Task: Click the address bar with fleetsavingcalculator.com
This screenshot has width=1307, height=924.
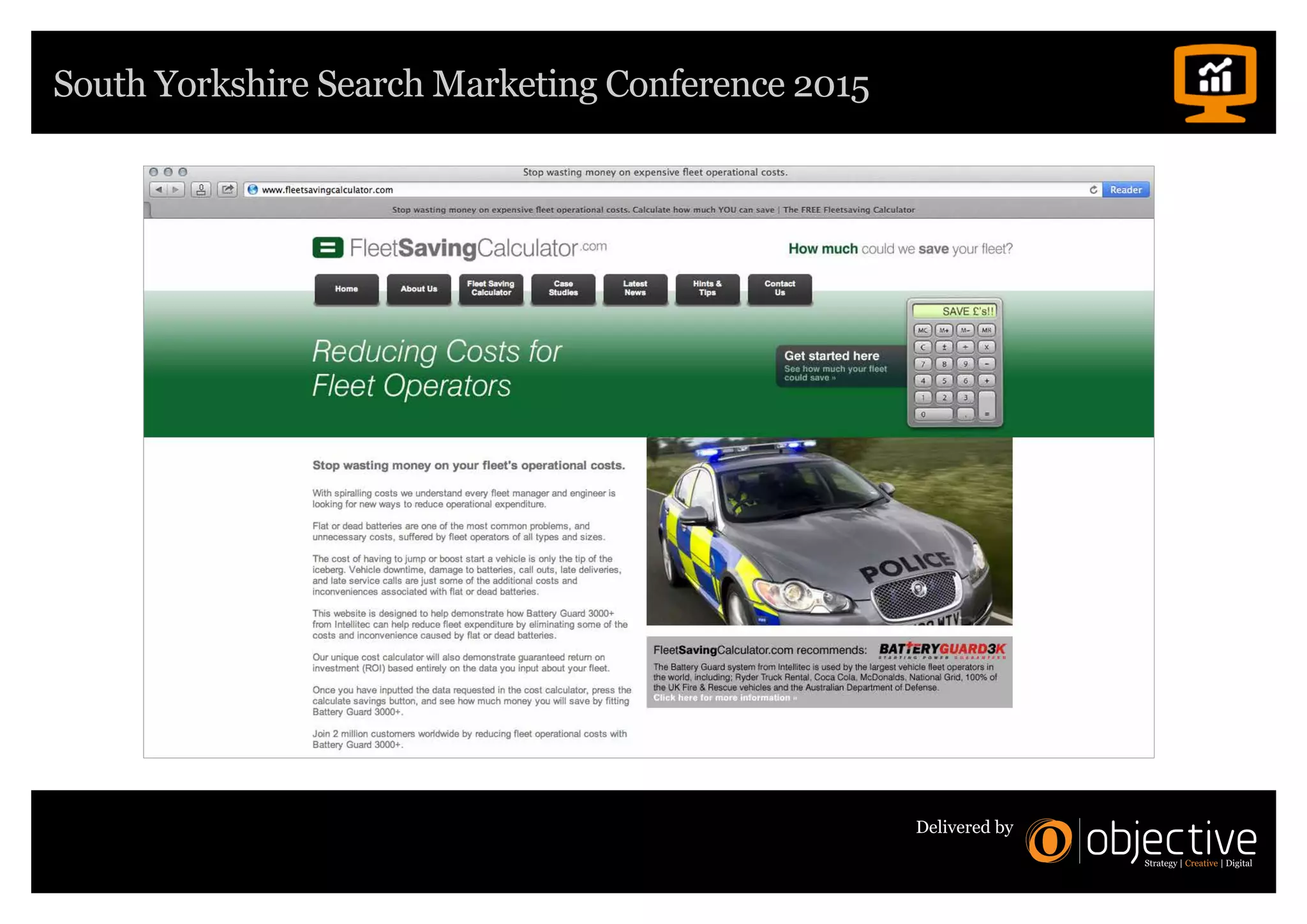Action: [672, 190]
